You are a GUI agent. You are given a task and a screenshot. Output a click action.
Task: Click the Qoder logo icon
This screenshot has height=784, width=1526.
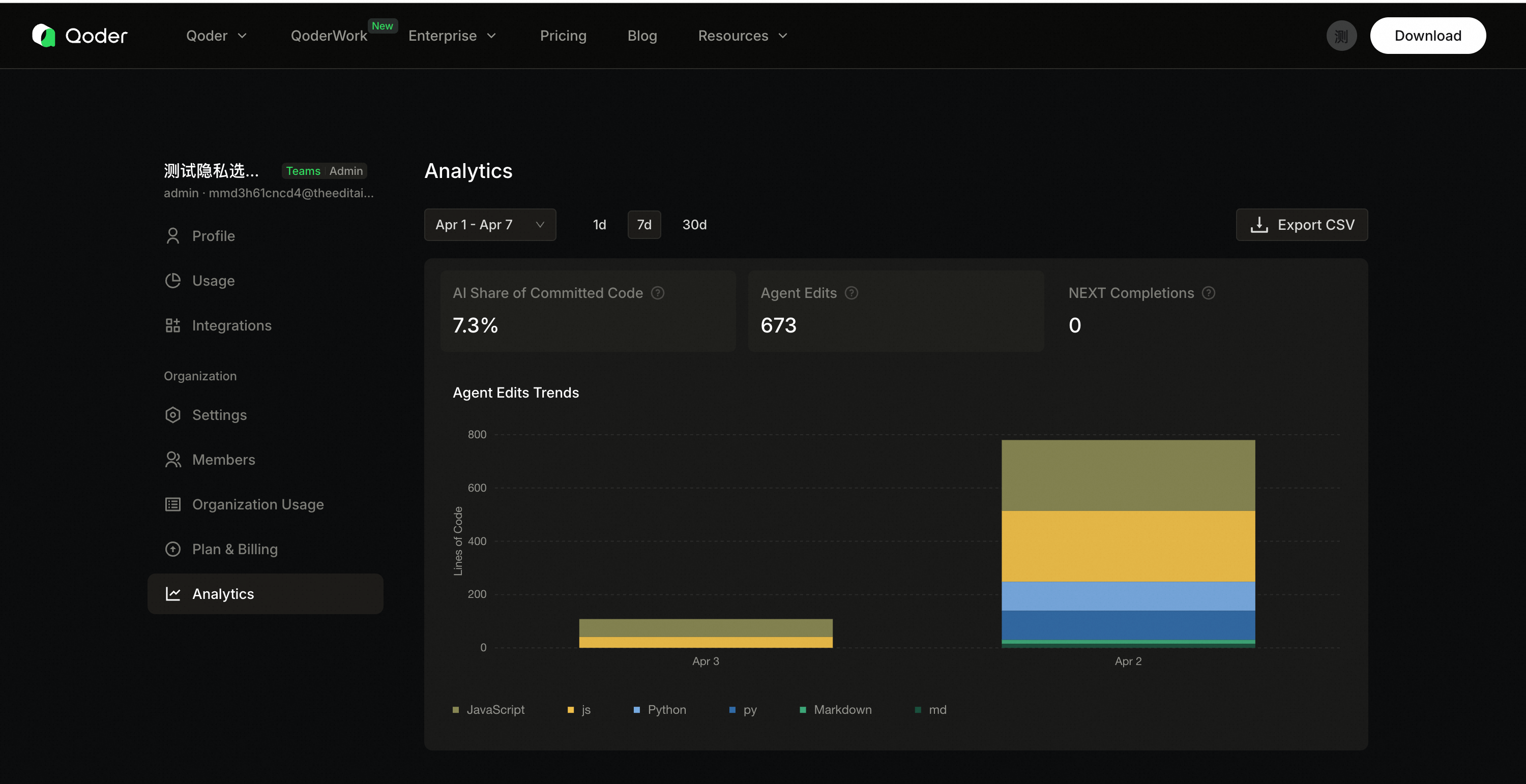tap(43, 36)
